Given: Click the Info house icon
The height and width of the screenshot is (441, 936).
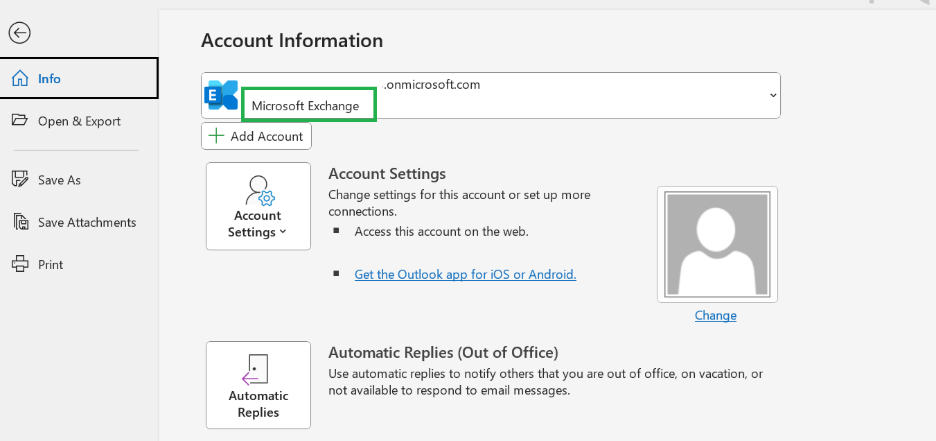Looking at the screenshot, I should coord(20,79).
